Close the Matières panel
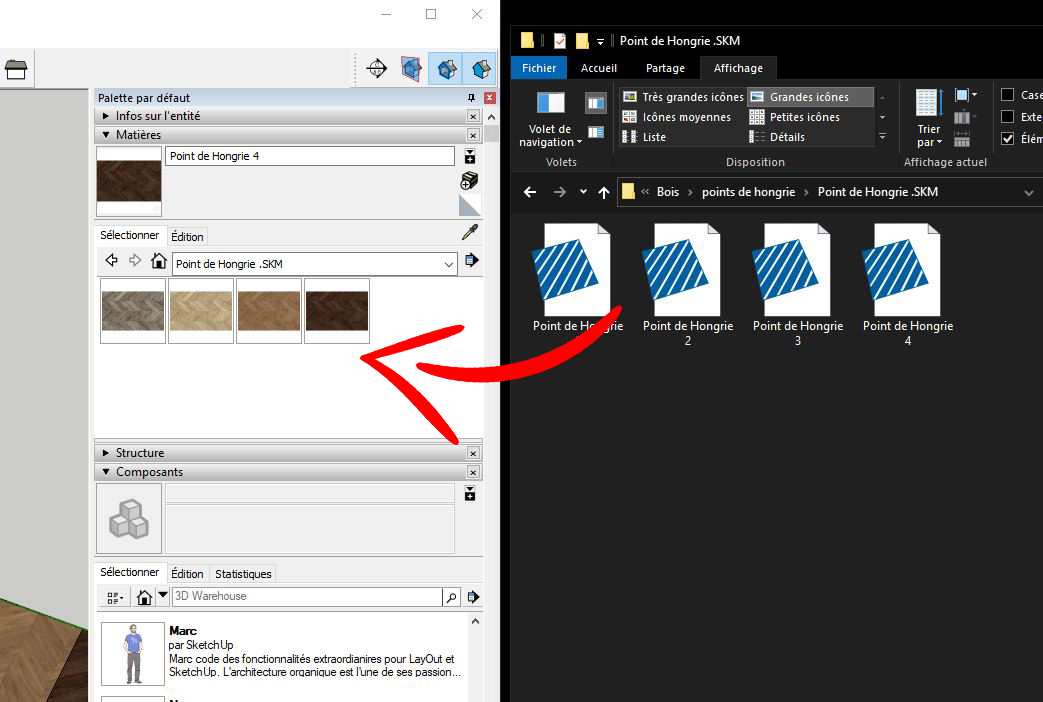1043x702 pixels. pyautogui.click(x=473, y=135)
